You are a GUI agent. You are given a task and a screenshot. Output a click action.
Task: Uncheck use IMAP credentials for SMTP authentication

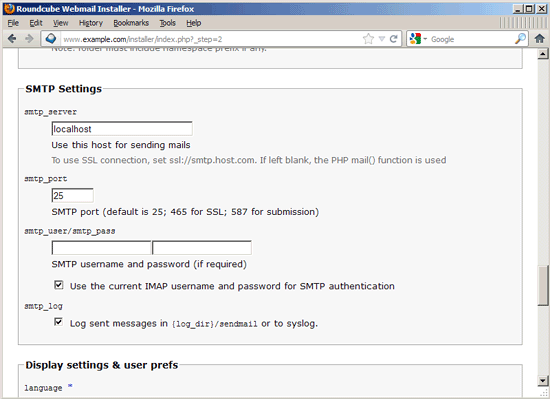click(59, 285)
